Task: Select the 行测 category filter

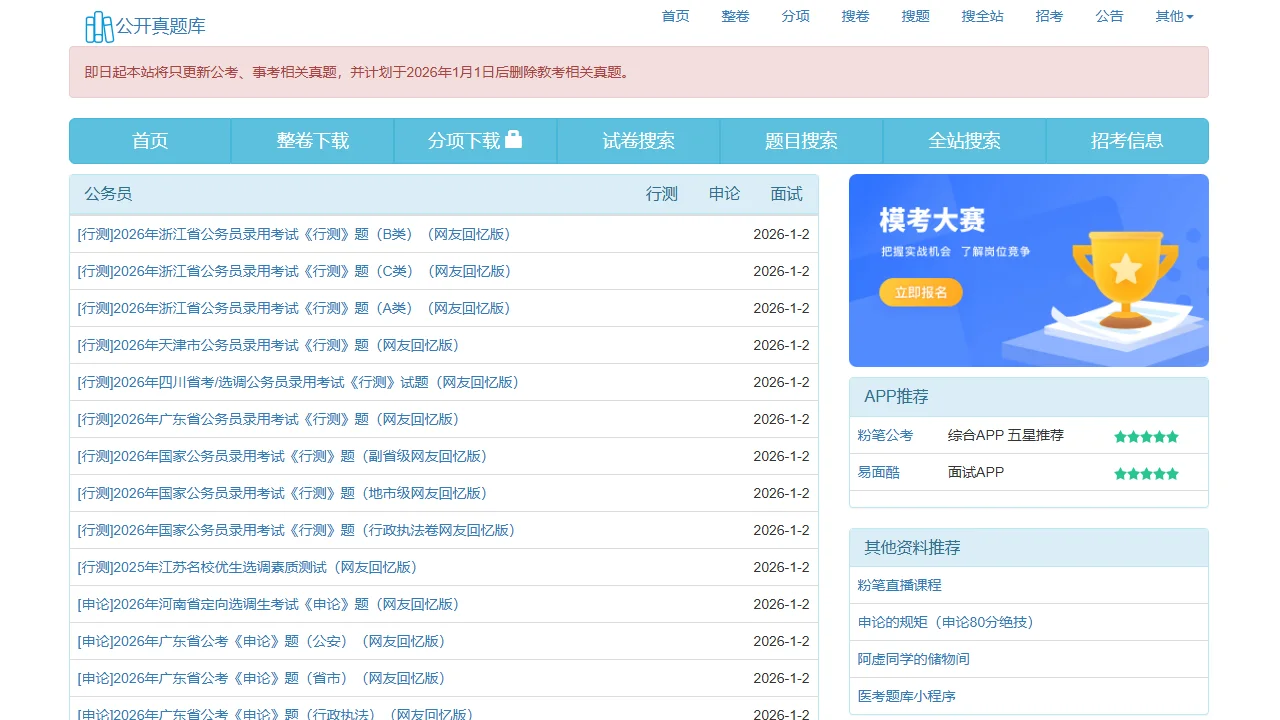Action: (661, 194)
